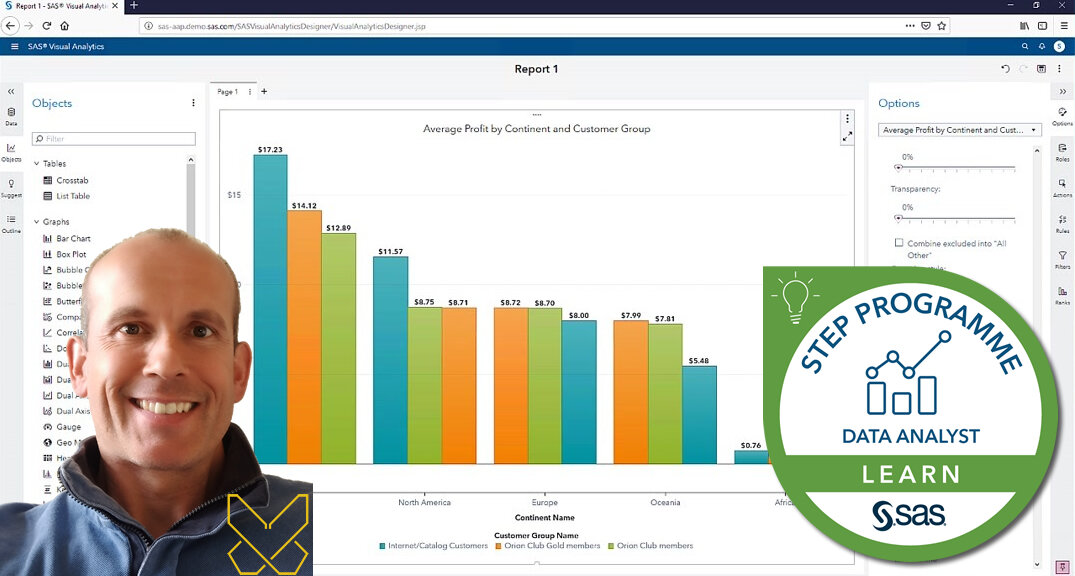
Task: Select the Page 1 tab
Action: coord(228,91)
